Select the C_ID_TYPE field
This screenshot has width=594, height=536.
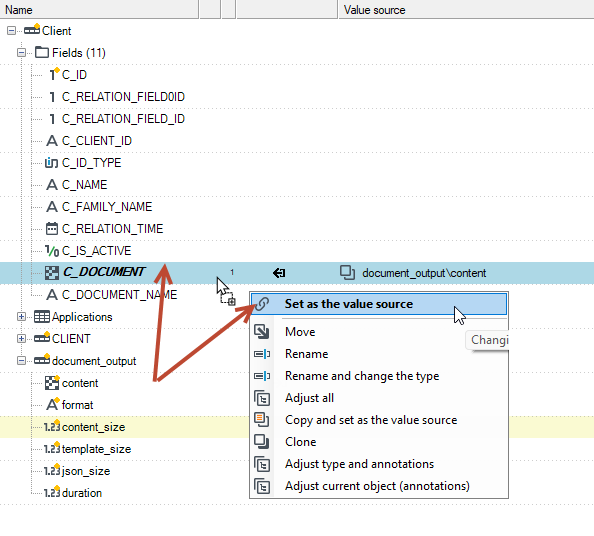tap(91, 163)
